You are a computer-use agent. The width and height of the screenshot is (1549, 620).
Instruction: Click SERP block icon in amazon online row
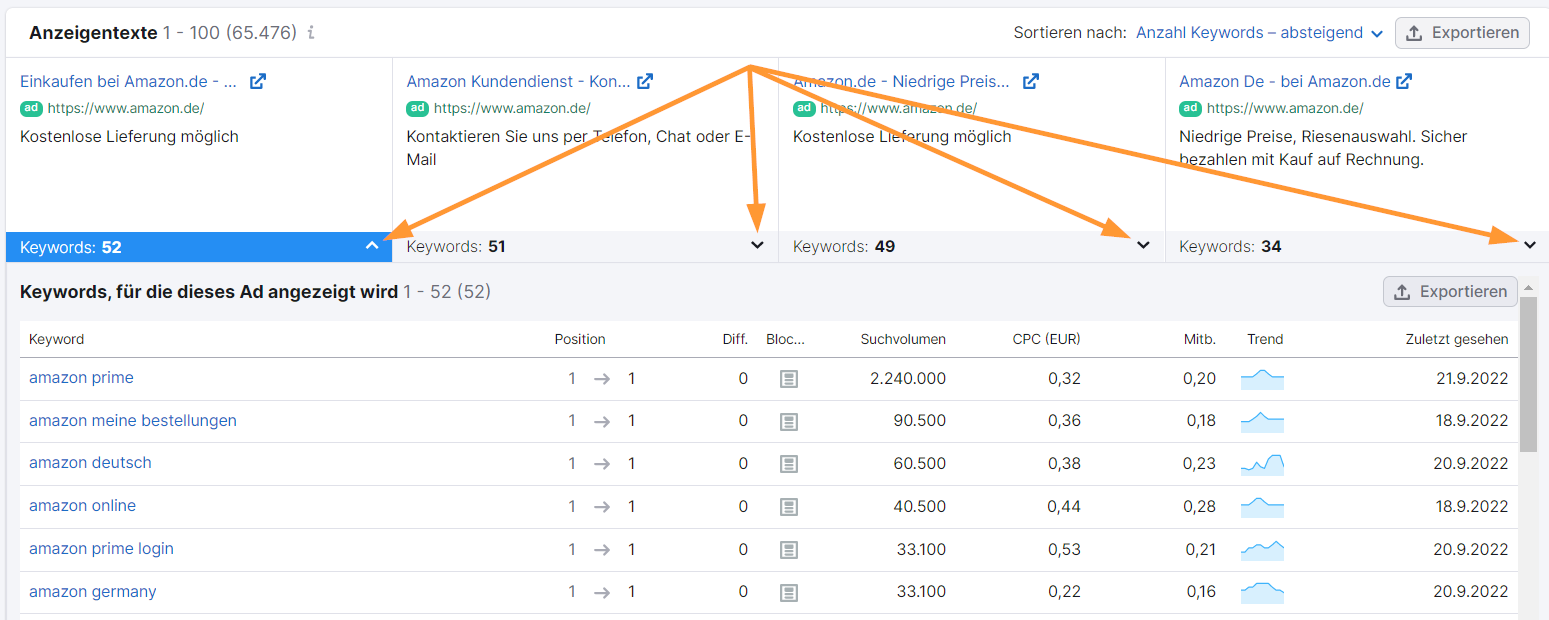[789, 507]
